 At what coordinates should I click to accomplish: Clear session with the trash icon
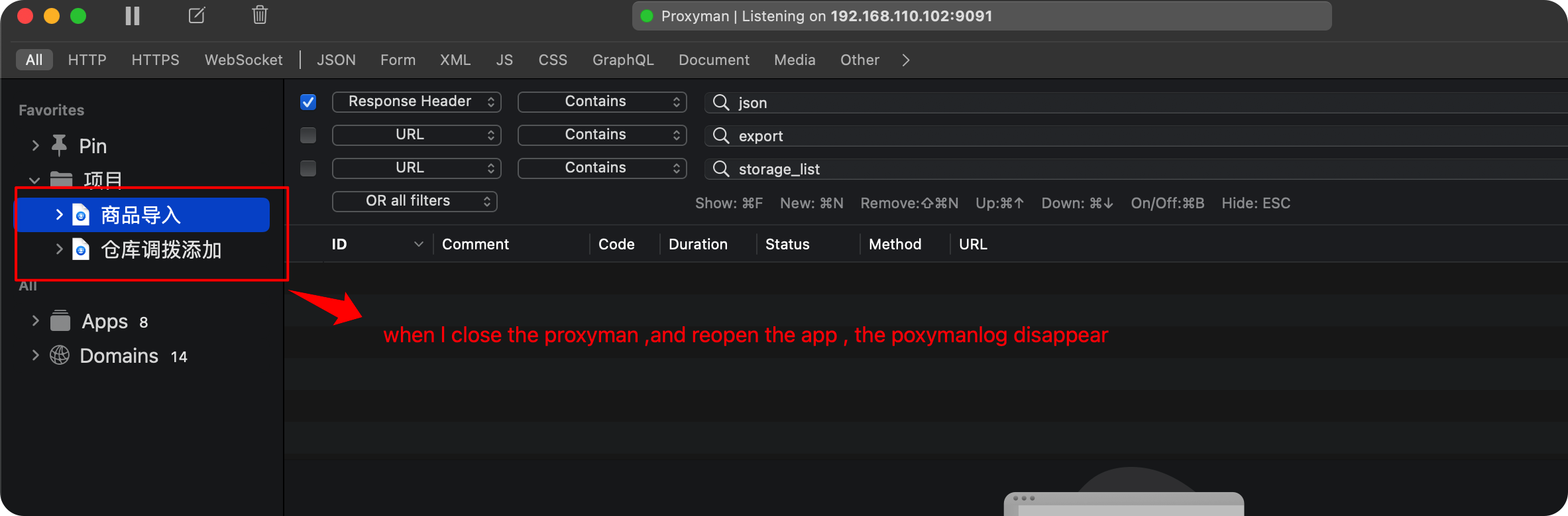click(x=260, y=15)
